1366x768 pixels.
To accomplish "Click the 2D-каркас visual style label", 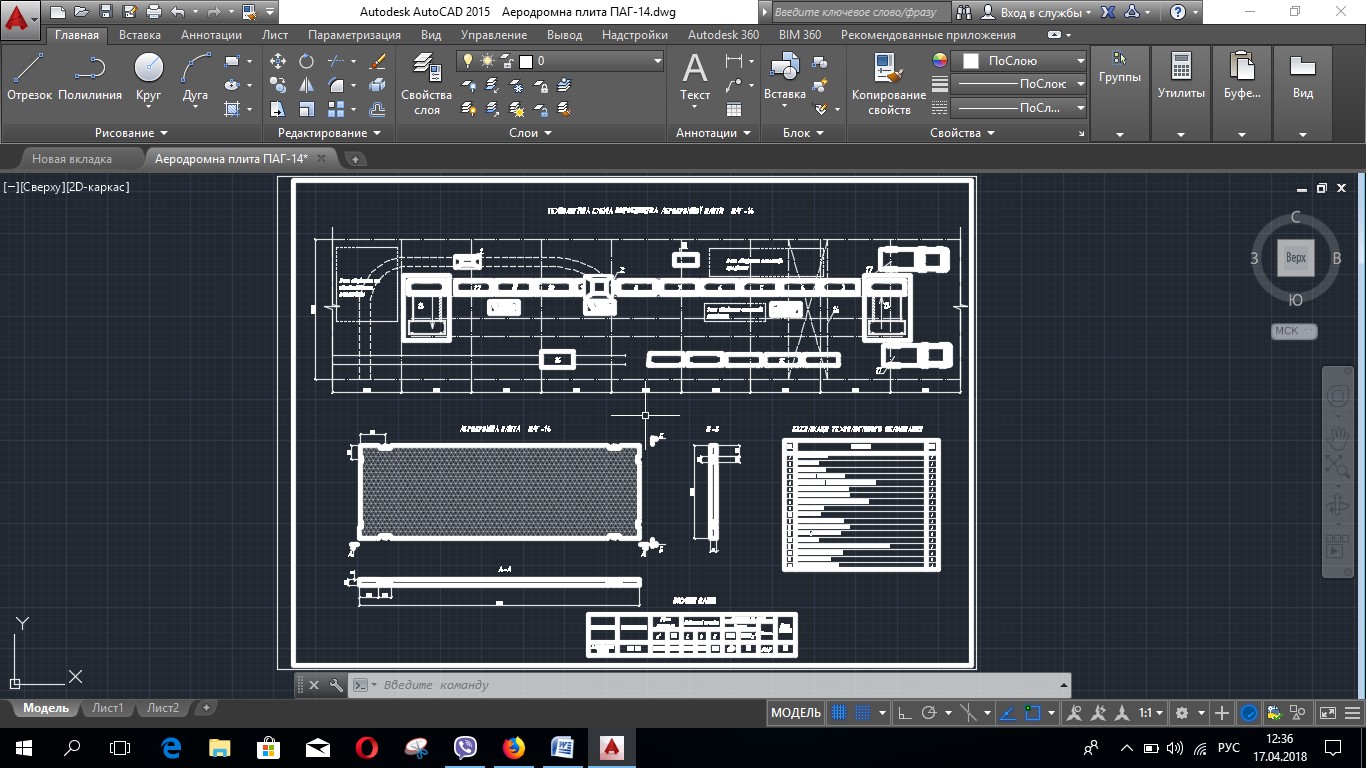I will tap(97, 187).
